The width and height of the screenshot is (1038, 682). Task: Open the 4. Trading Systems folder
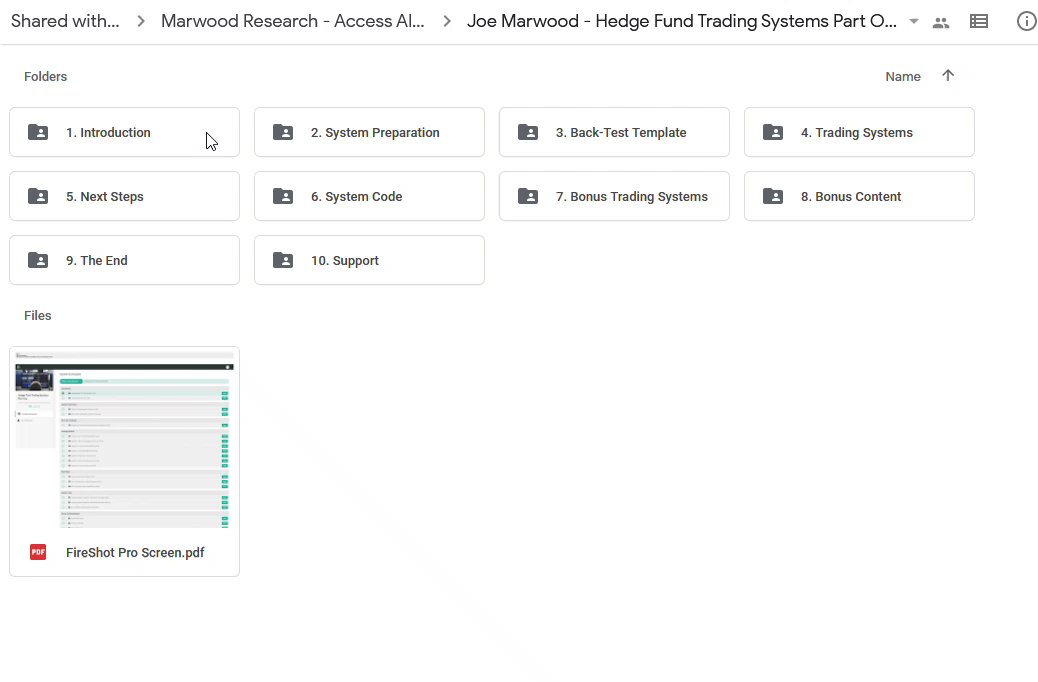[859, 132]
